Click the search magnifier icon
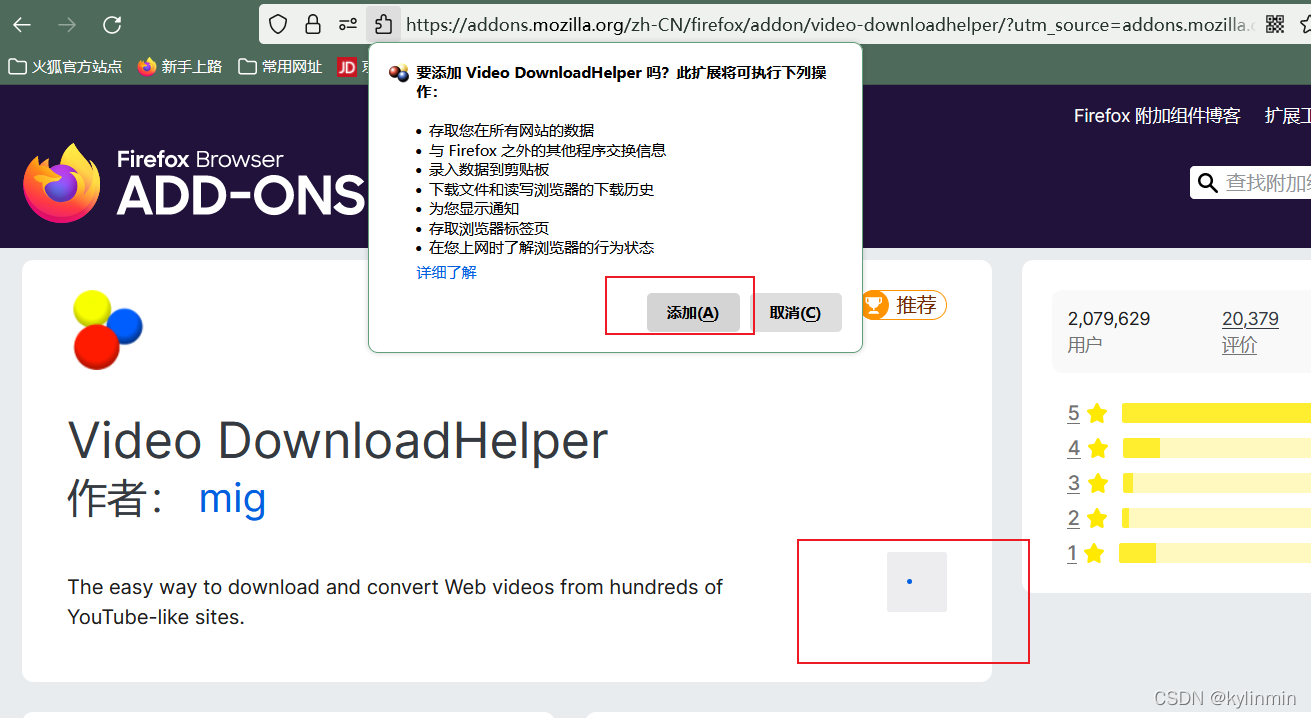The width and height of the screenshot is (1311, 718). tap(1208, 183)
